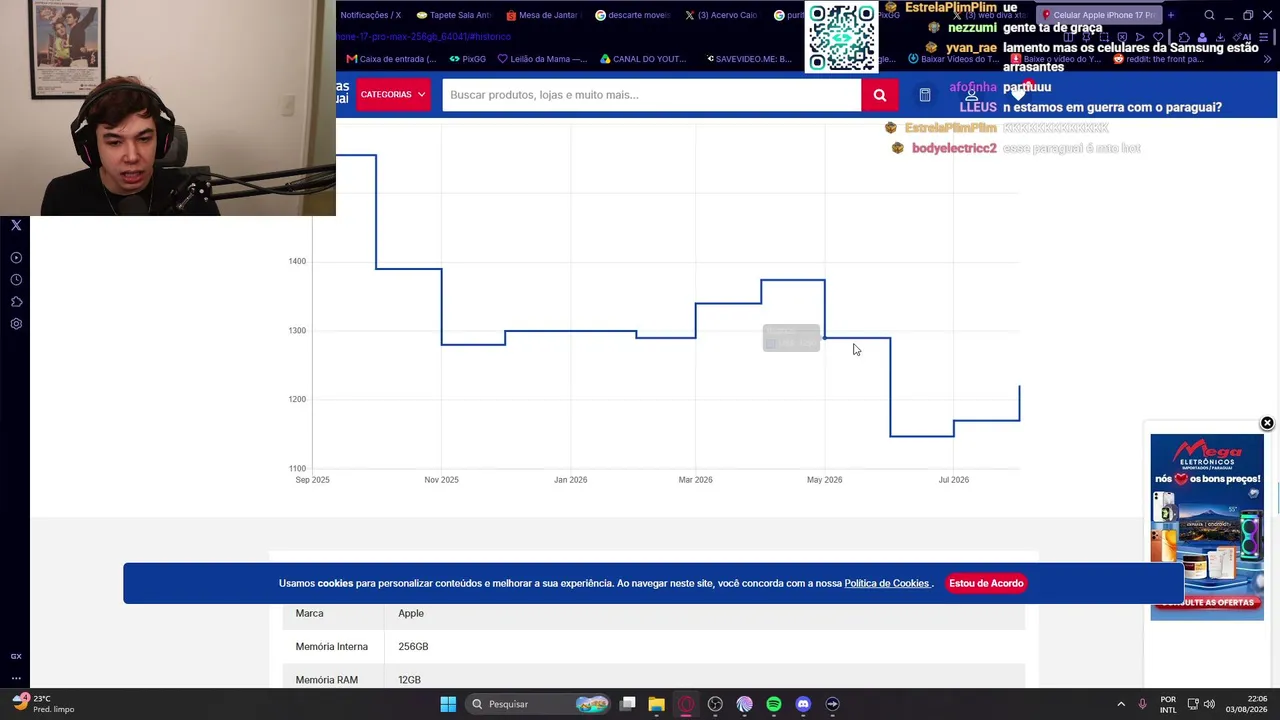Open Spotify from taskbar
The height and width of the screenshot is (720, 1280).
(774, 704)
